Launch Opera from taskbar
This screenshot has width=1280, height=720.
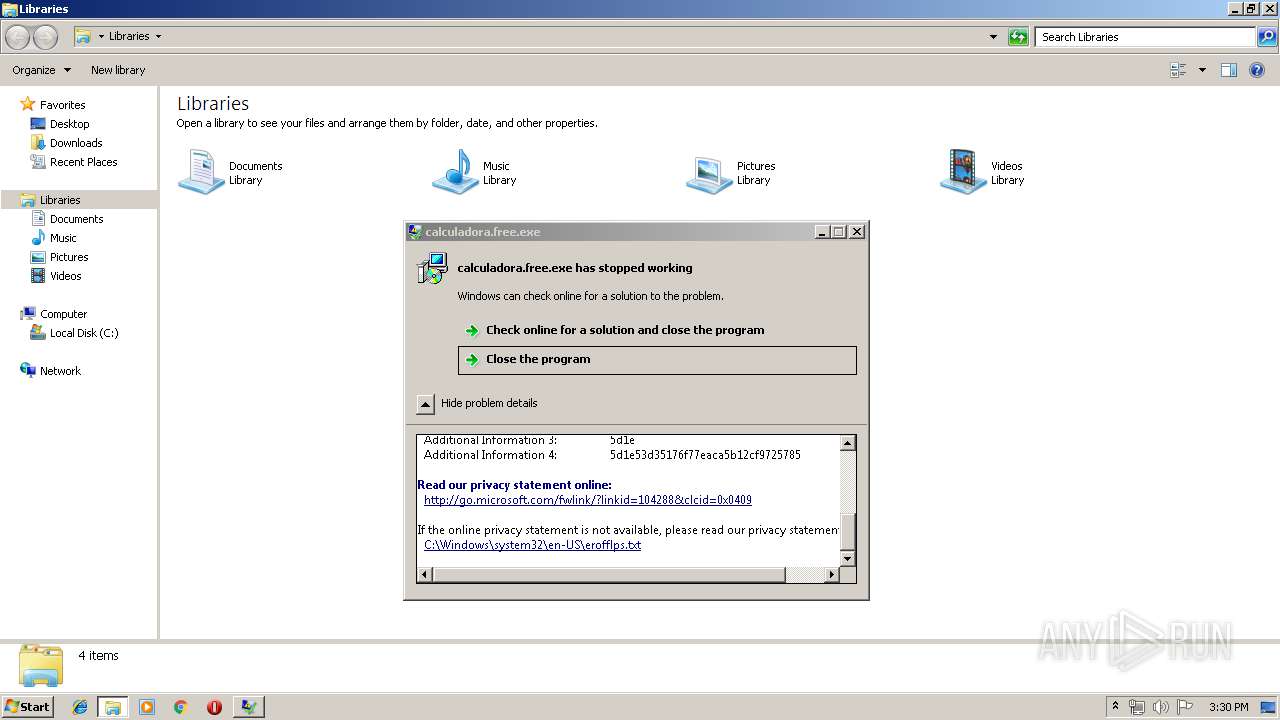pos(214,707)
